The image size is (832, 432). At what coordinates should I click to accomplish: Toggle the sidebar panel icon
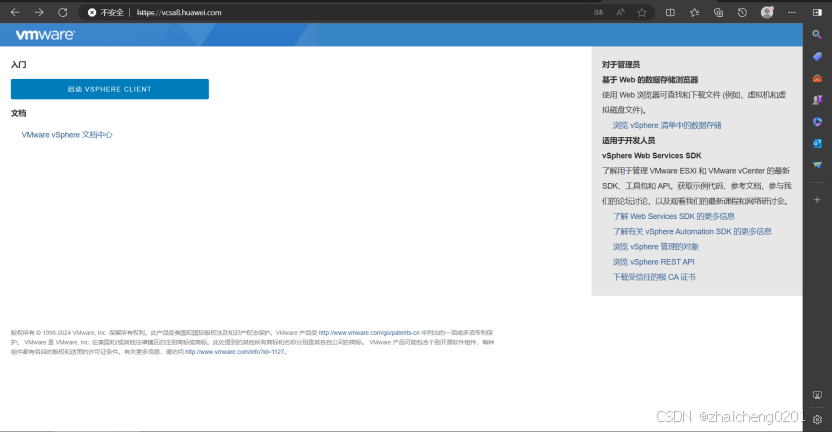[817, 12]
